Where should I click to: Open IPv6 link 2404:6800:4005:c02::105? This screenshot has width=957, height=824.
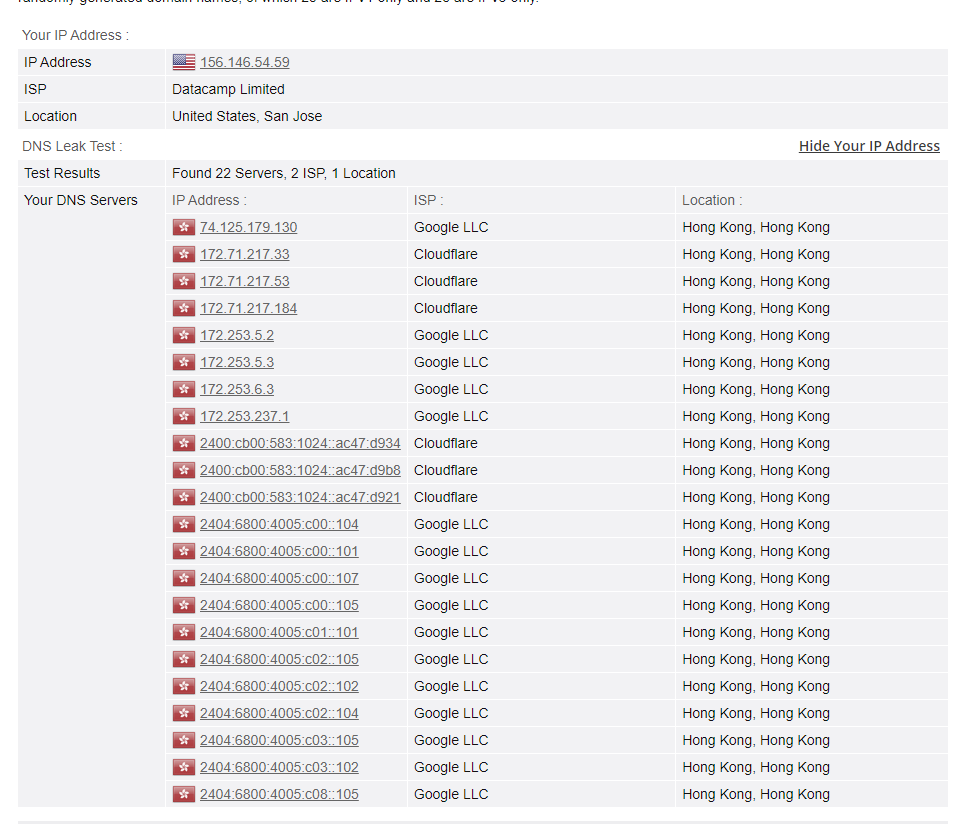[280, 659]
